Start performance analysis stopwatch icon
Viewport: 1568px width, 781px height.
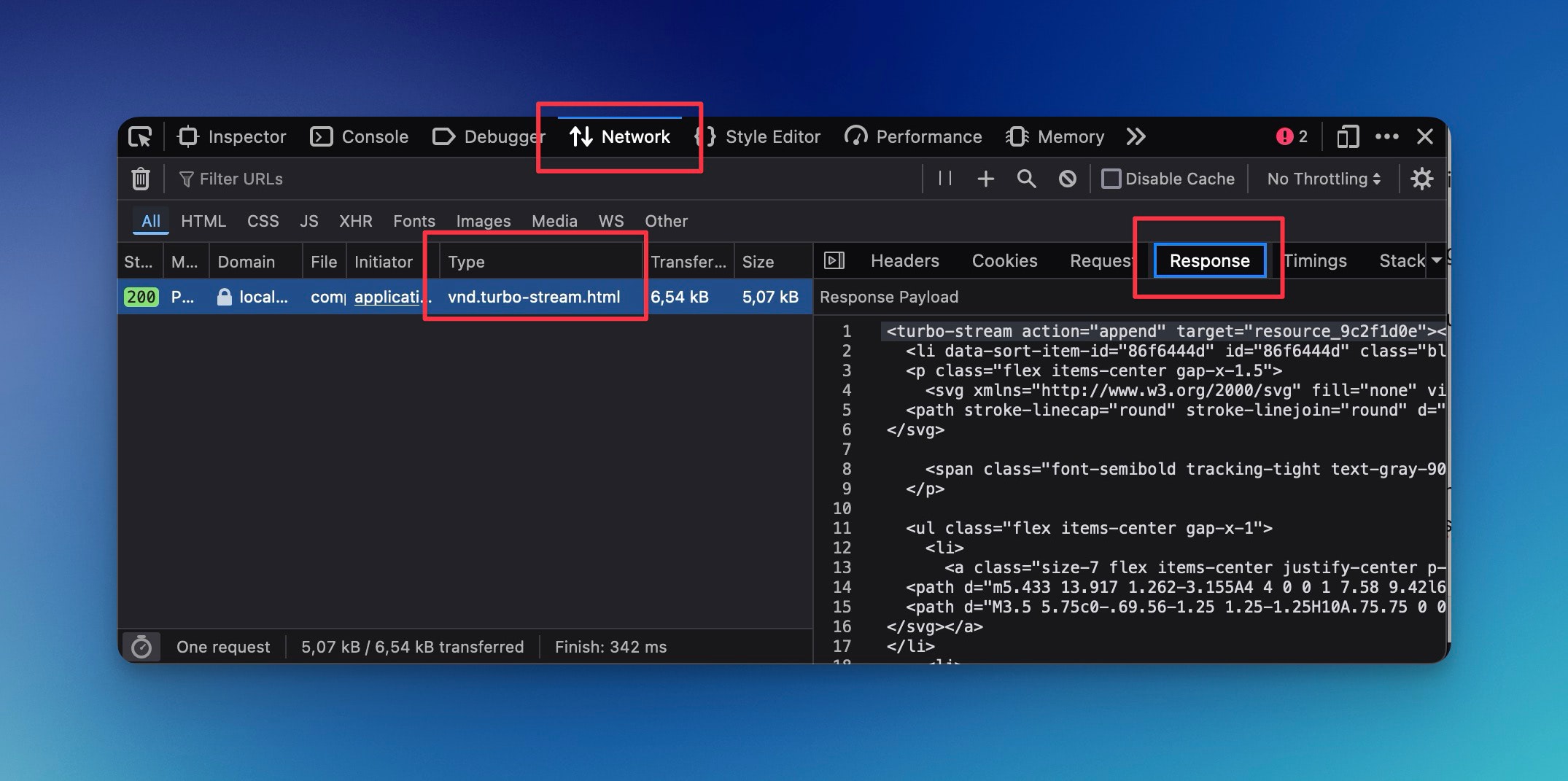[x=141, y=647]
